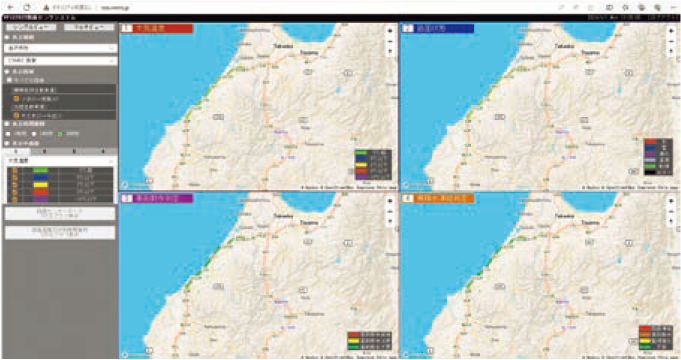
Task: Select the first white radio option in the time section
Action: tap(8, 134)
